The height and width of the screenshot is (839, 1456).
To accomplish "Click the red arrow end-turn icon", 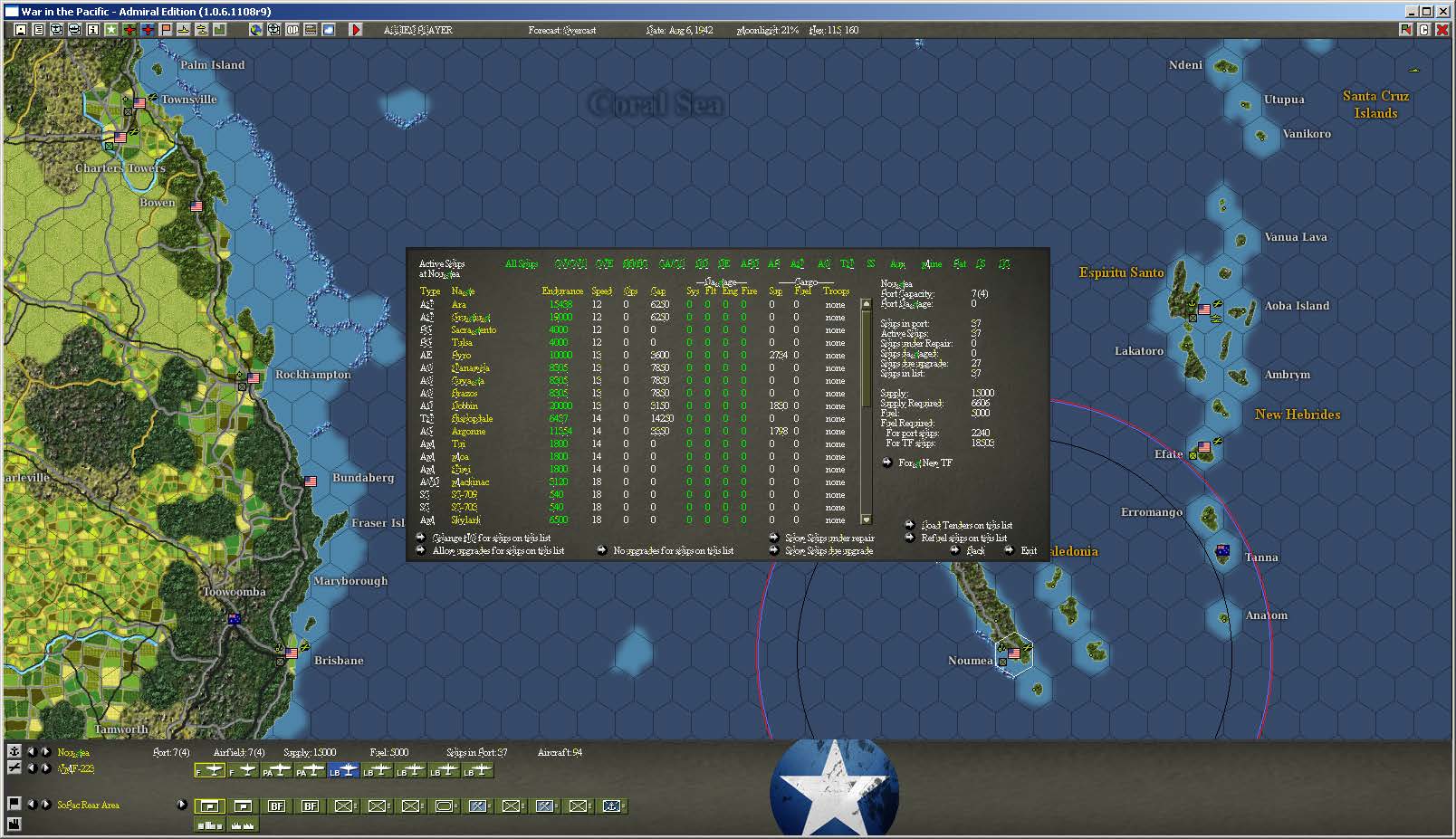I will click(x=356, y=30).
